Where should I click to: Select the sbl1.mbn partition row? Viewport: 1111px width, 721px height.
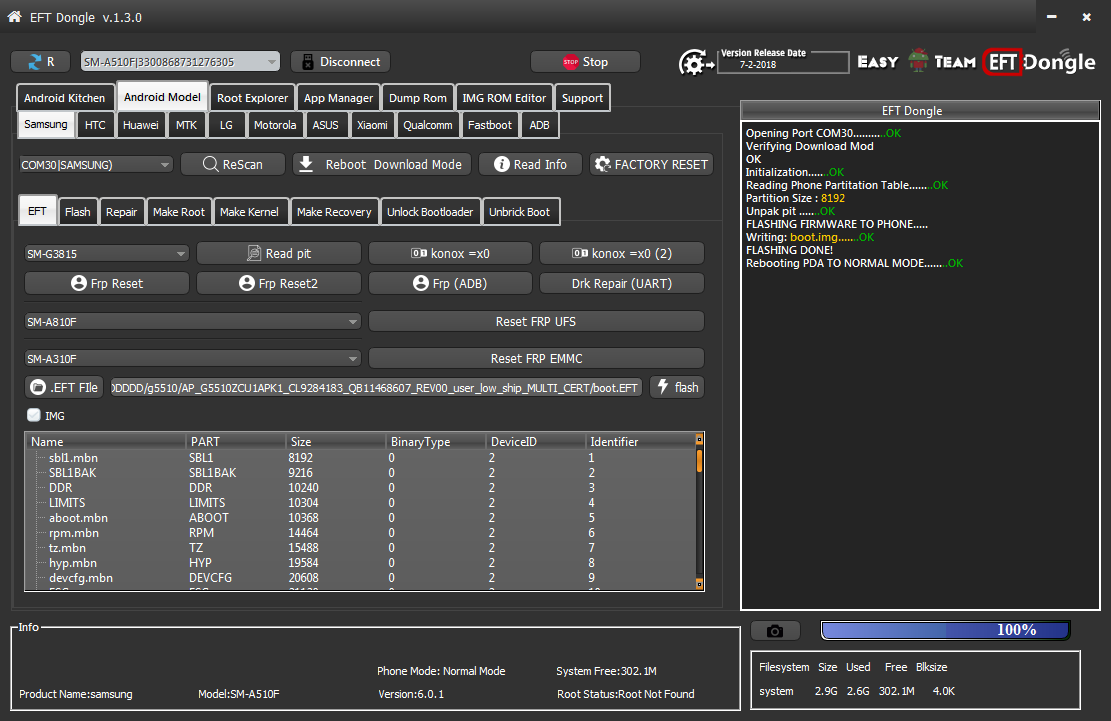pyautogui.click(x=361, y=458)
